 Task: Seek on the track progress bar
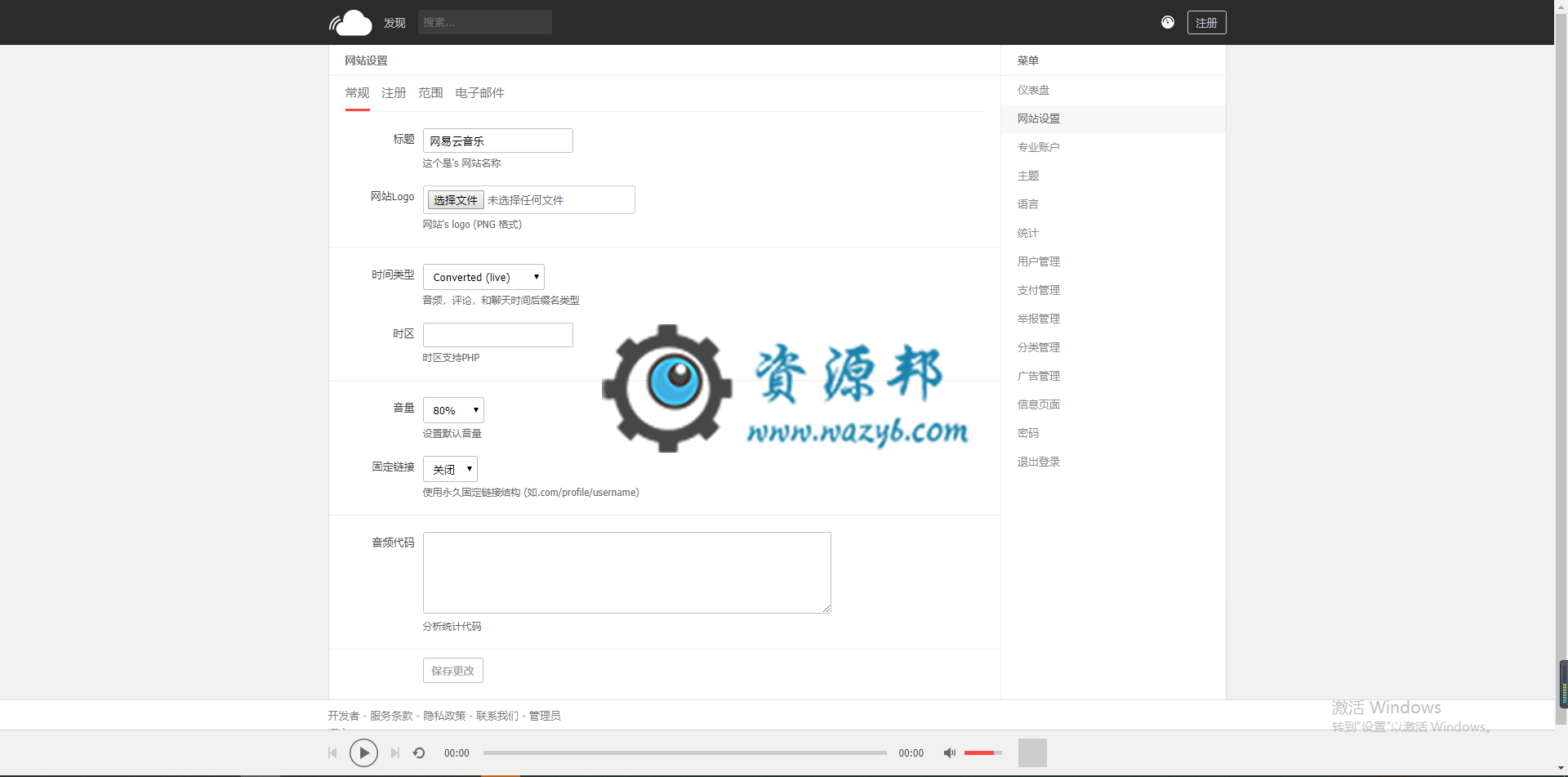[684, 752]
